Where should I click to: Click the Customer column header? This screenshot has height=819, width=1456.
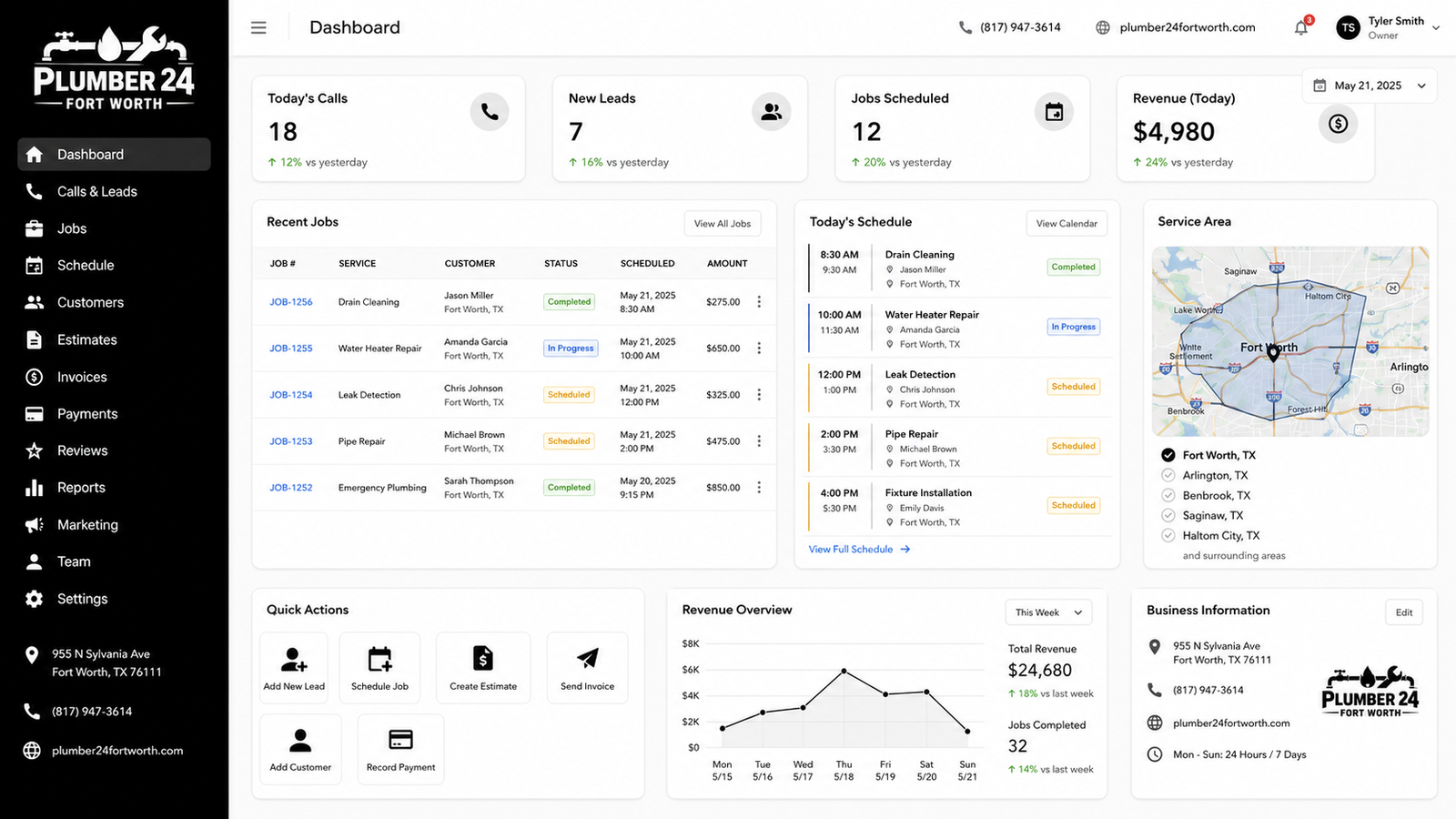(x=470, y=264)
